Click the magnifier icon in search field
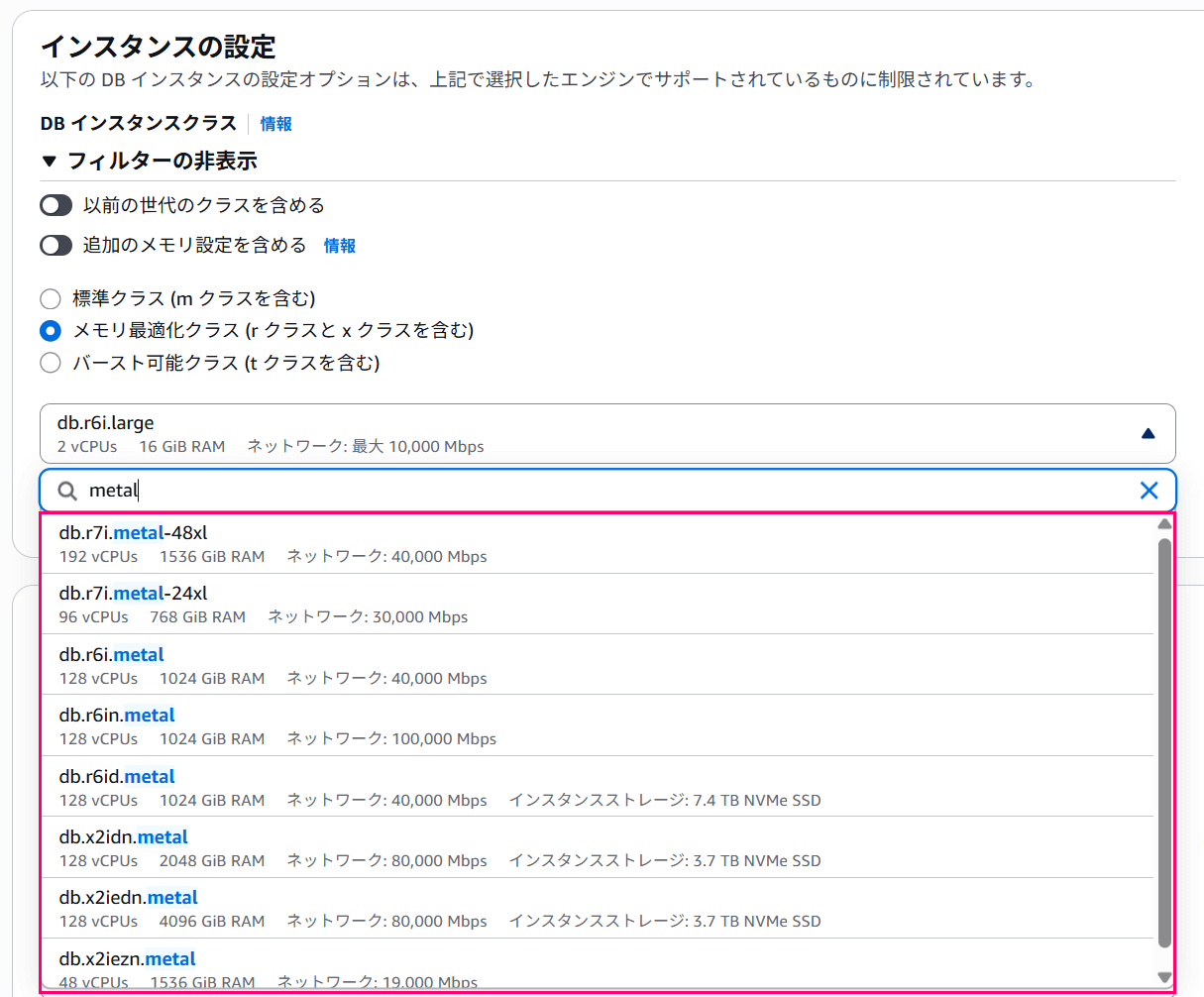 (67, 491)
